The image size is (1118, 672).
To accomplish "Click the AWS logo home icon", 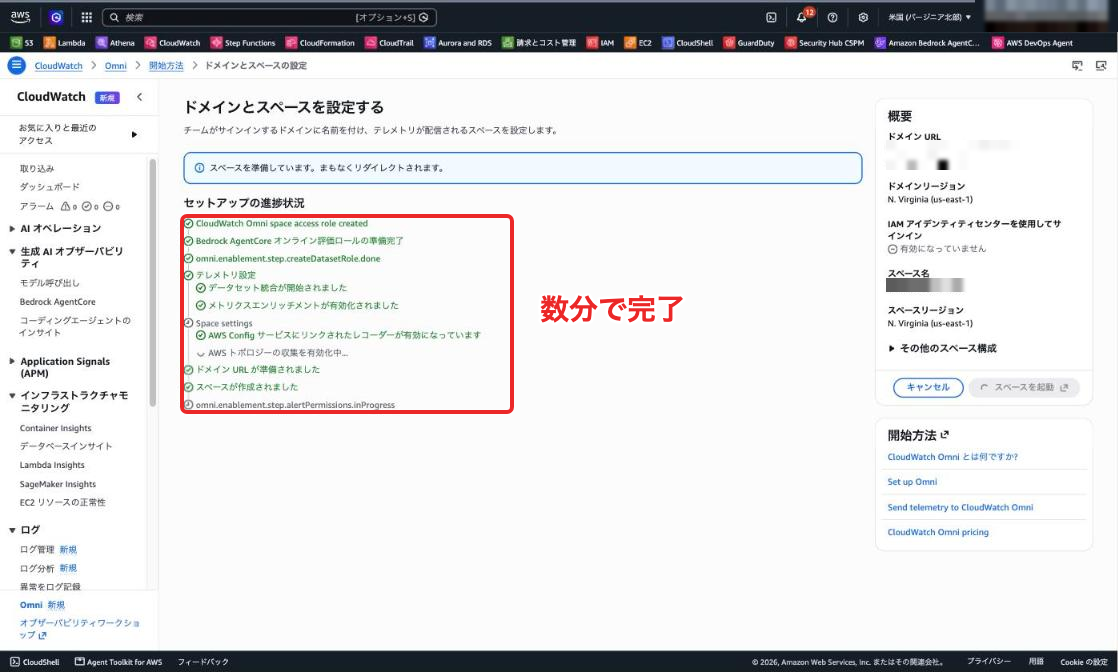I will point(20,16).
